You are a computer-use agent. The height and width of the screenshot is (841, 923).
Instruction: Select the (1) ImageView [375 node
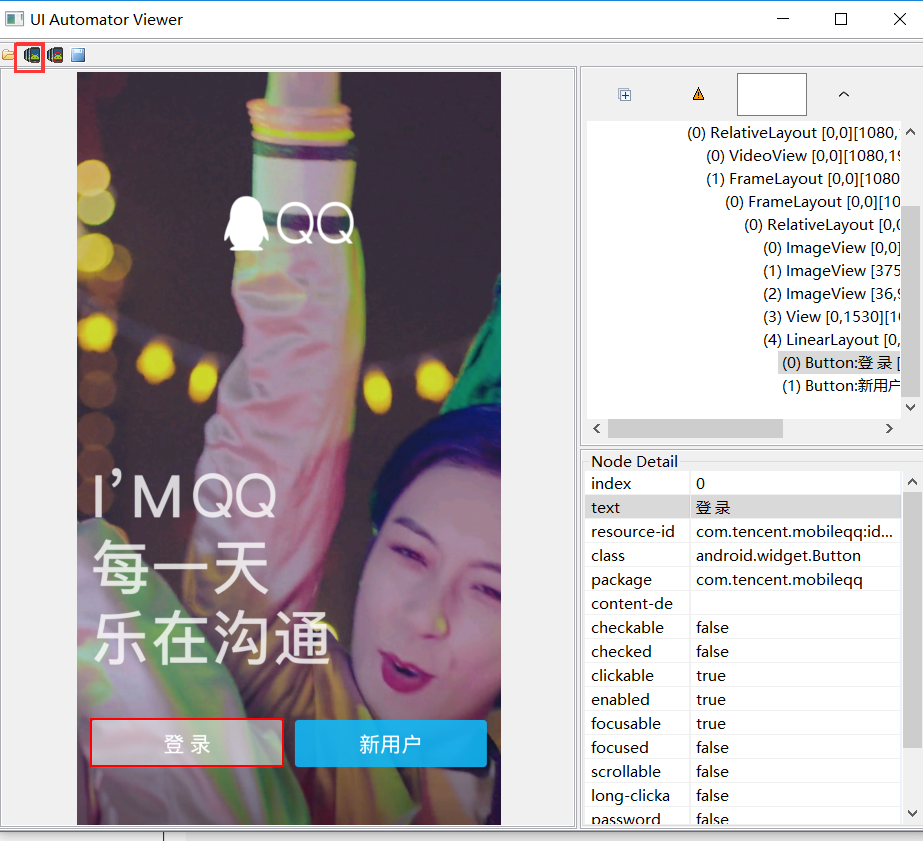[832, 271]
